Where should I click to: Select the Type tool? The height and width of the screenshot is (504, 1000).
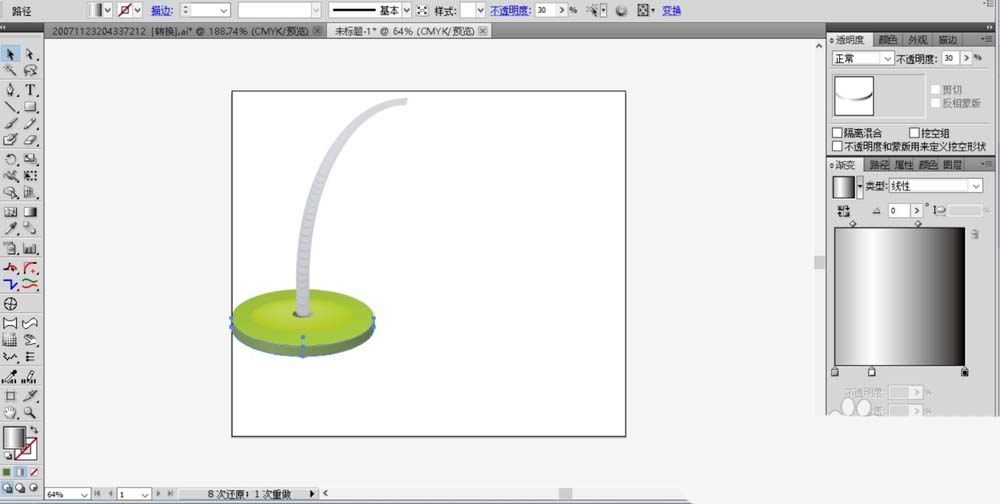coord(30,90)
